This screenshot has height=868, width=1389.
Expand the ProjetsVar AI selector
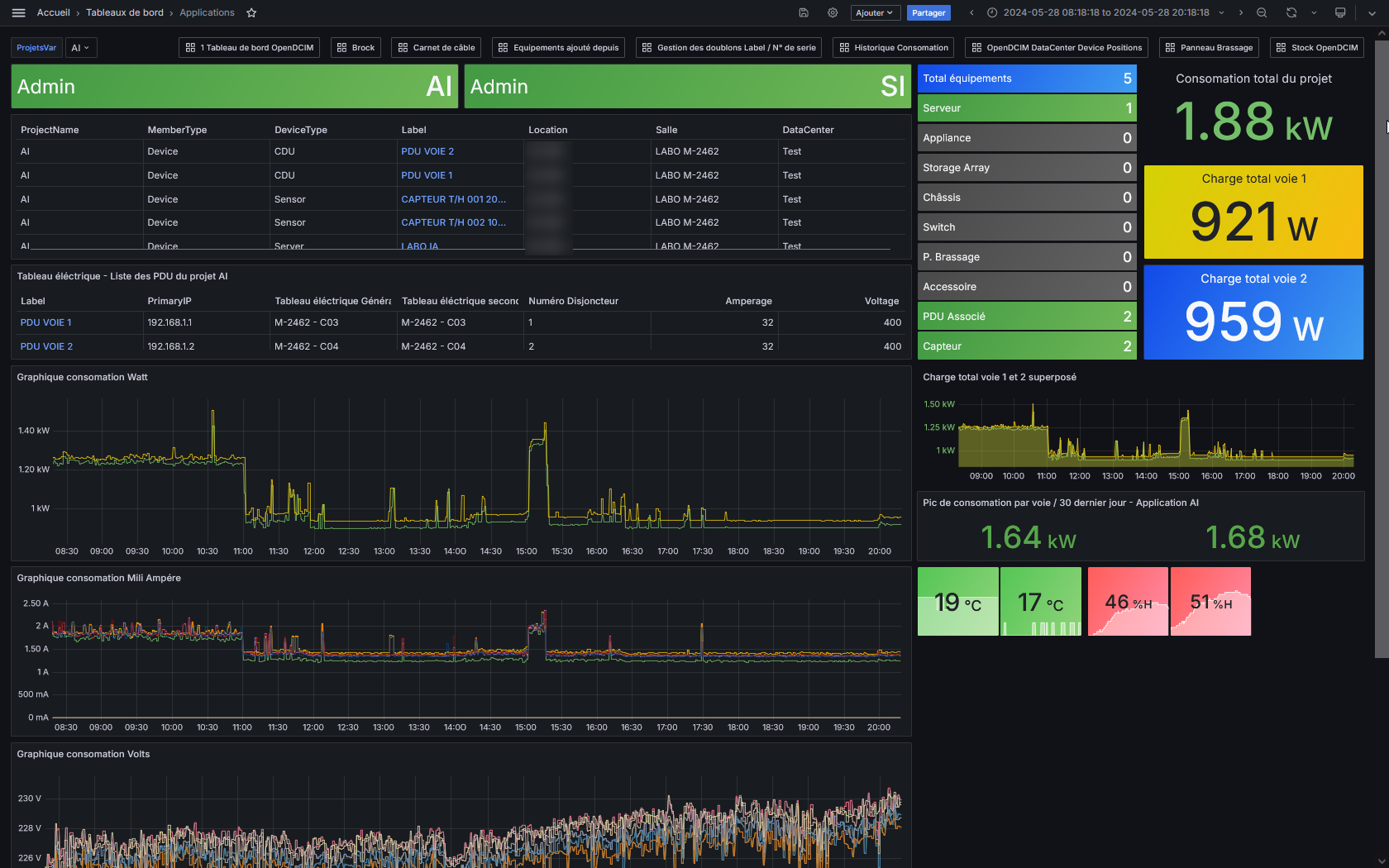coord(80,48)
